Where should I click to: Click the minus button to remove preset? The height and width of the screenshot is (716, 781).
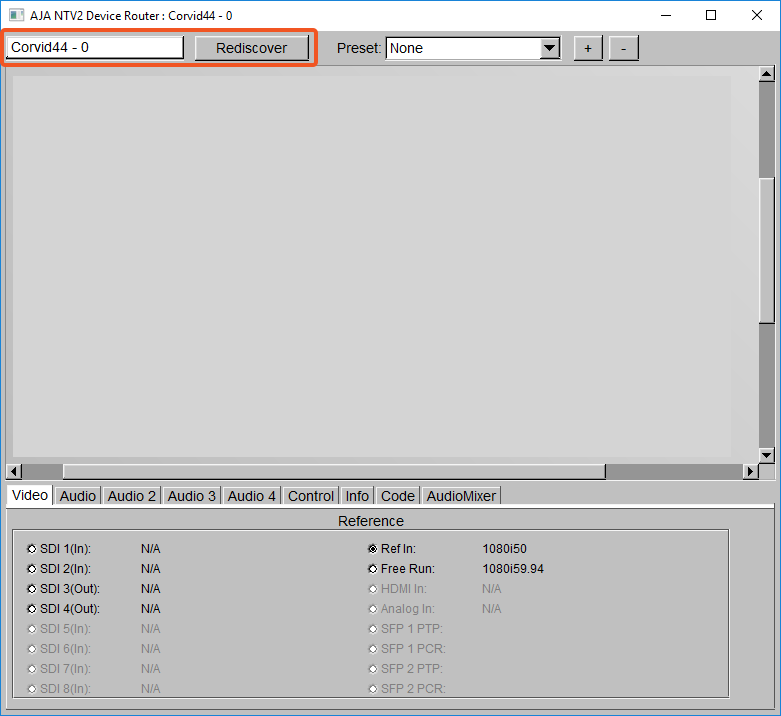623,48
